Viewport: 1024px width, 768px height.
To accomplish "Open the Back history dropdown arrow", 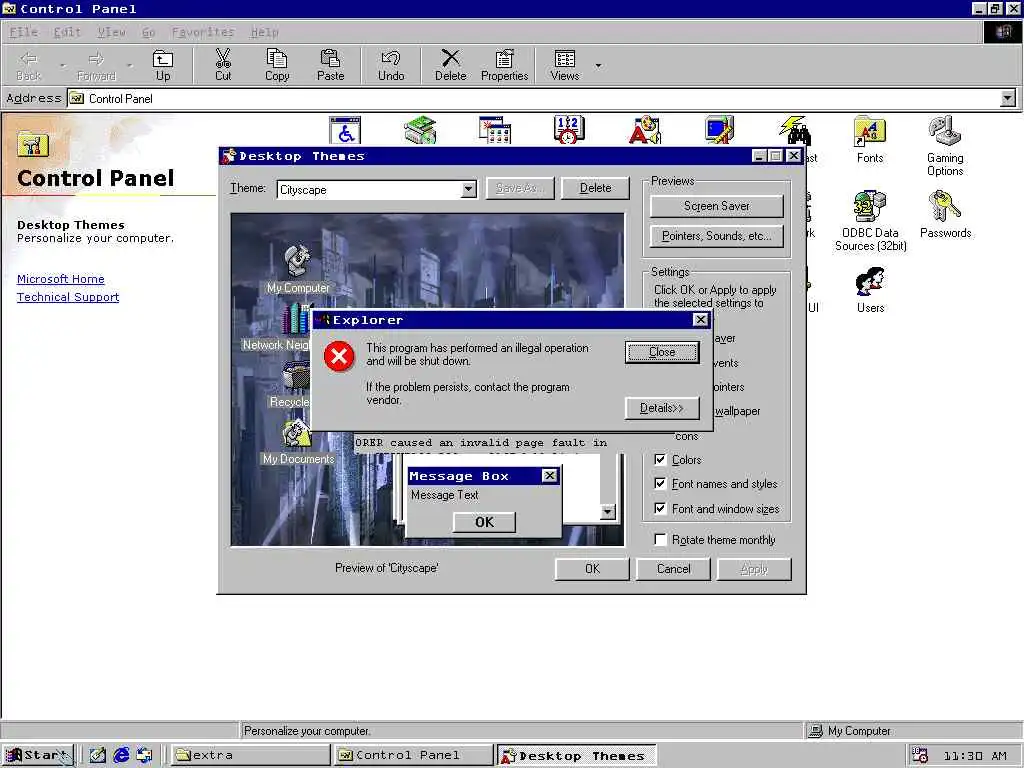I will pyautogui.click(x=63, y=65).
